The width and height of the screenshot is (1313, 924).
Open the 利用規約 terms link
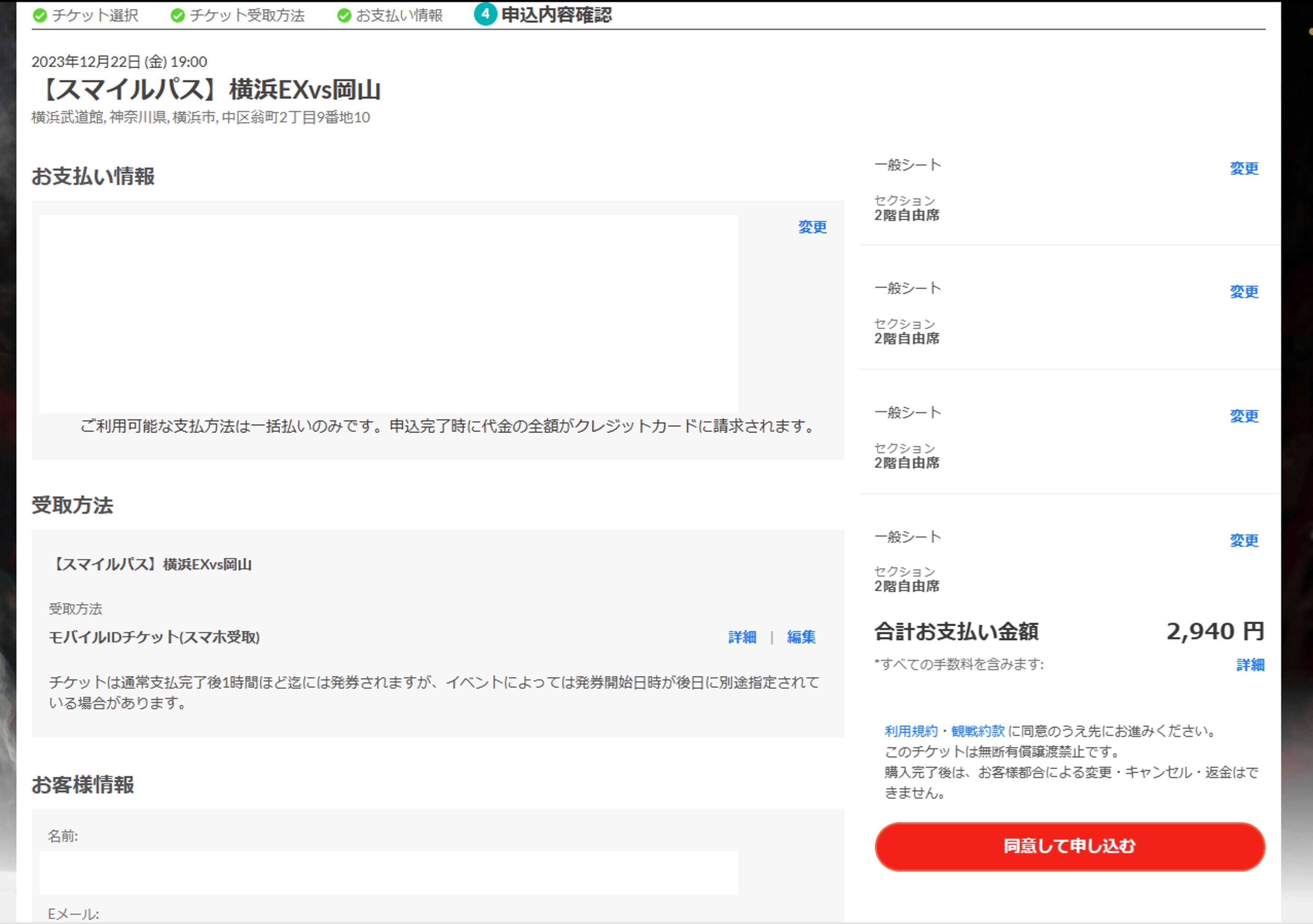911,731
